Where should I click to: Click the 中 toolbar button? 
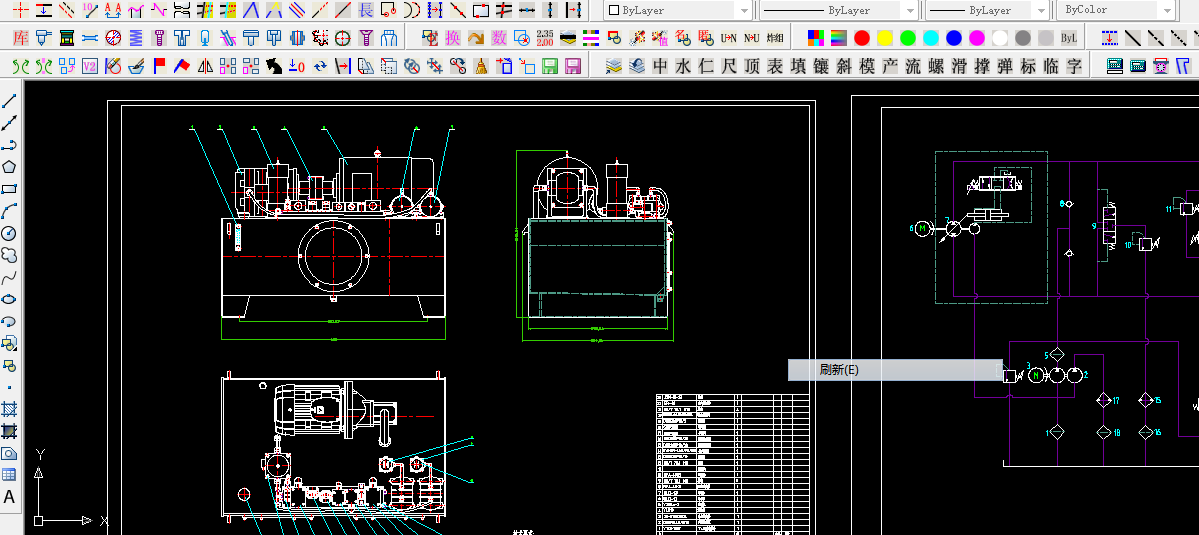tap(660, 66)
